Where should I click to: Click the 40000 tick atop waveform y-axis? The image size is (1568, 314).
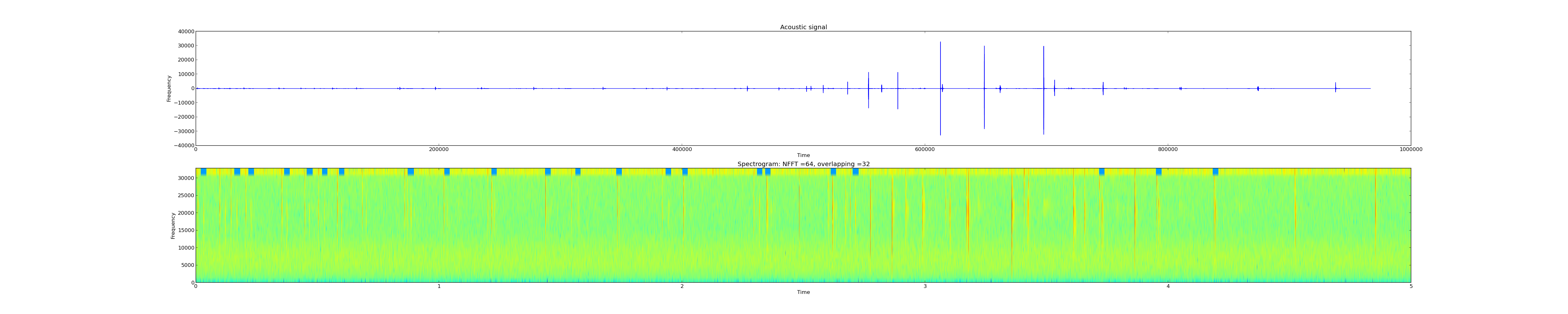(186, 32)
